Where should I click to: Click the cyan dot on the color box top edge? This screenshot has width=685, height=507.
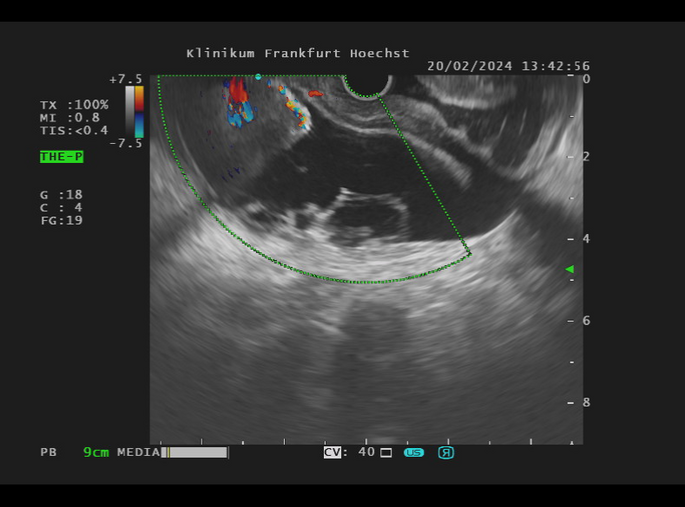[258, 76]
